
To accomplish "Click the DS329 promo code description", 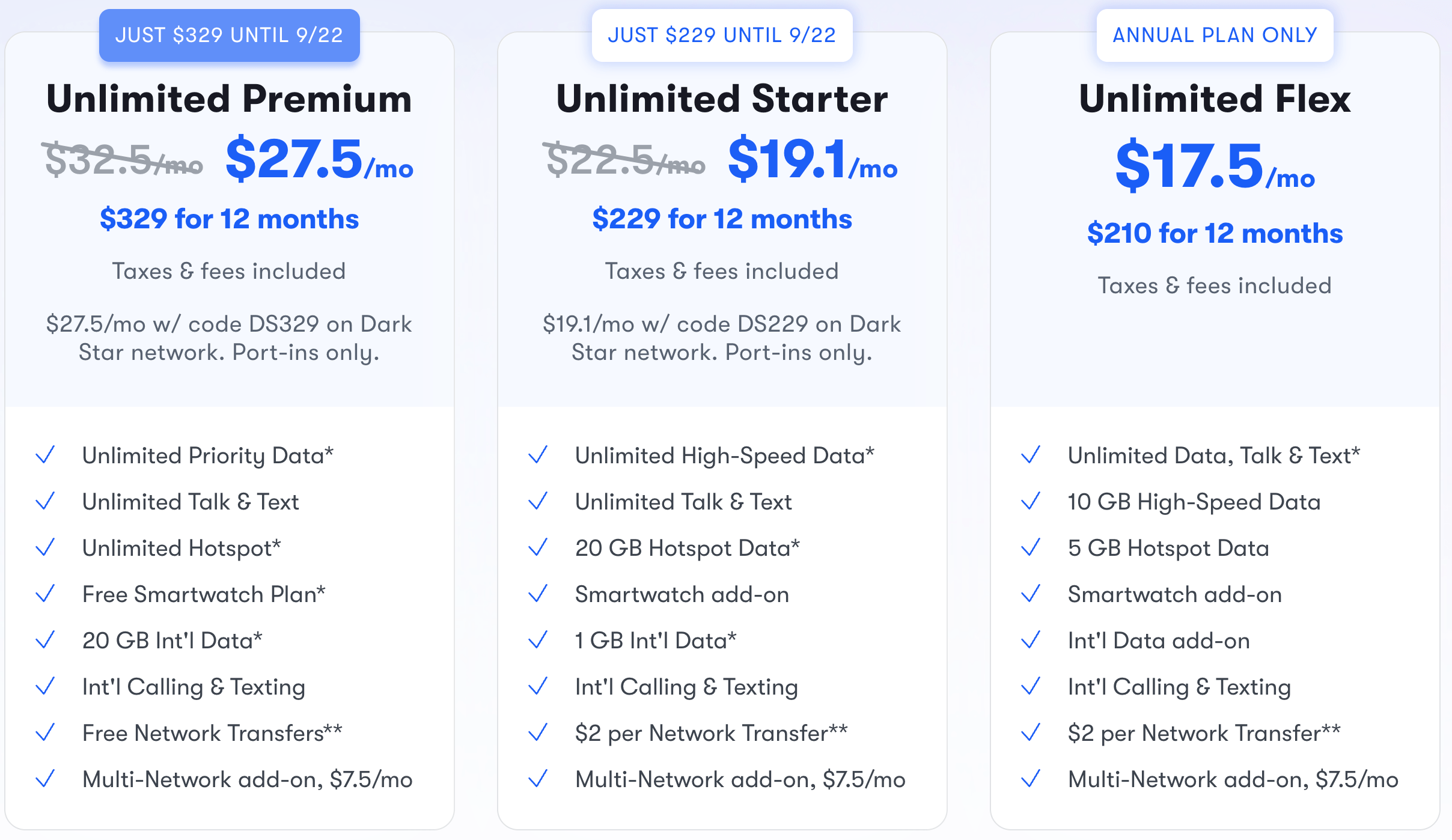I will [229, 338].
